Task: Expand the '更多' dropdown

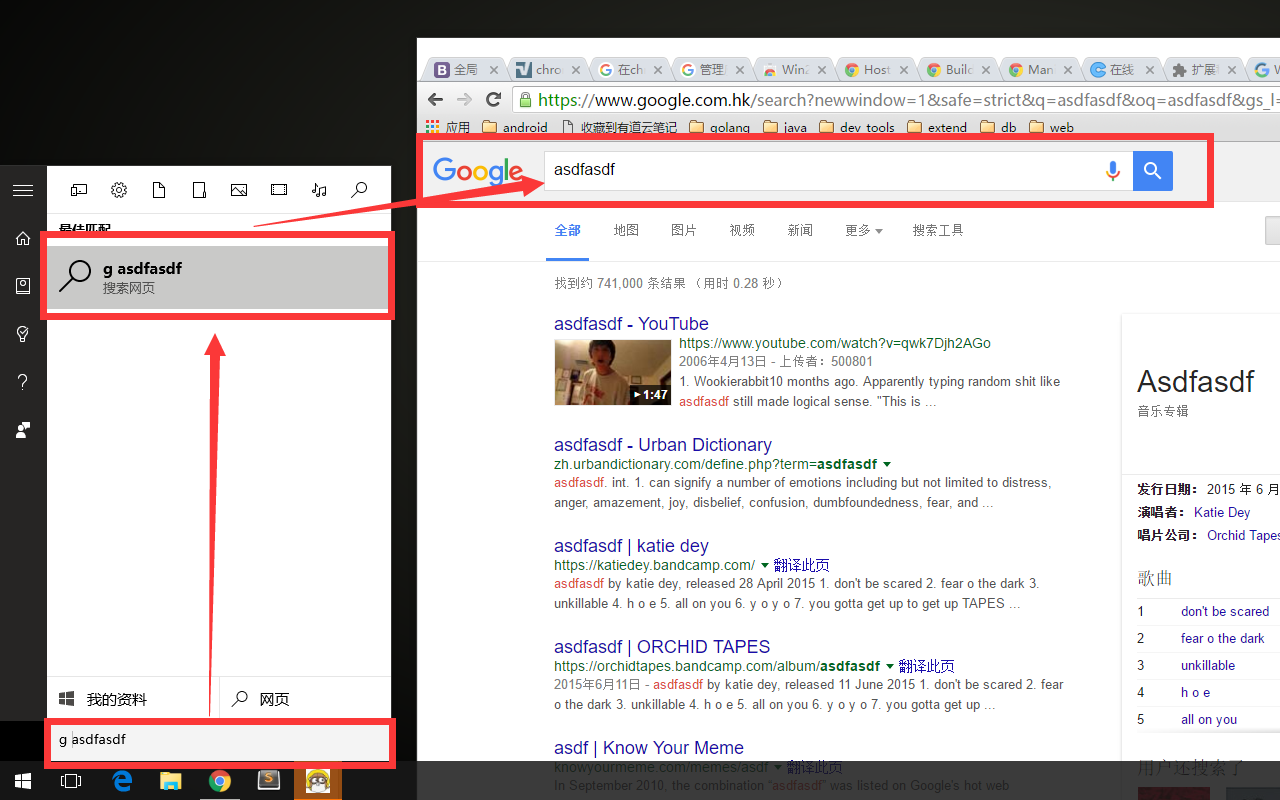Action: 863,230
